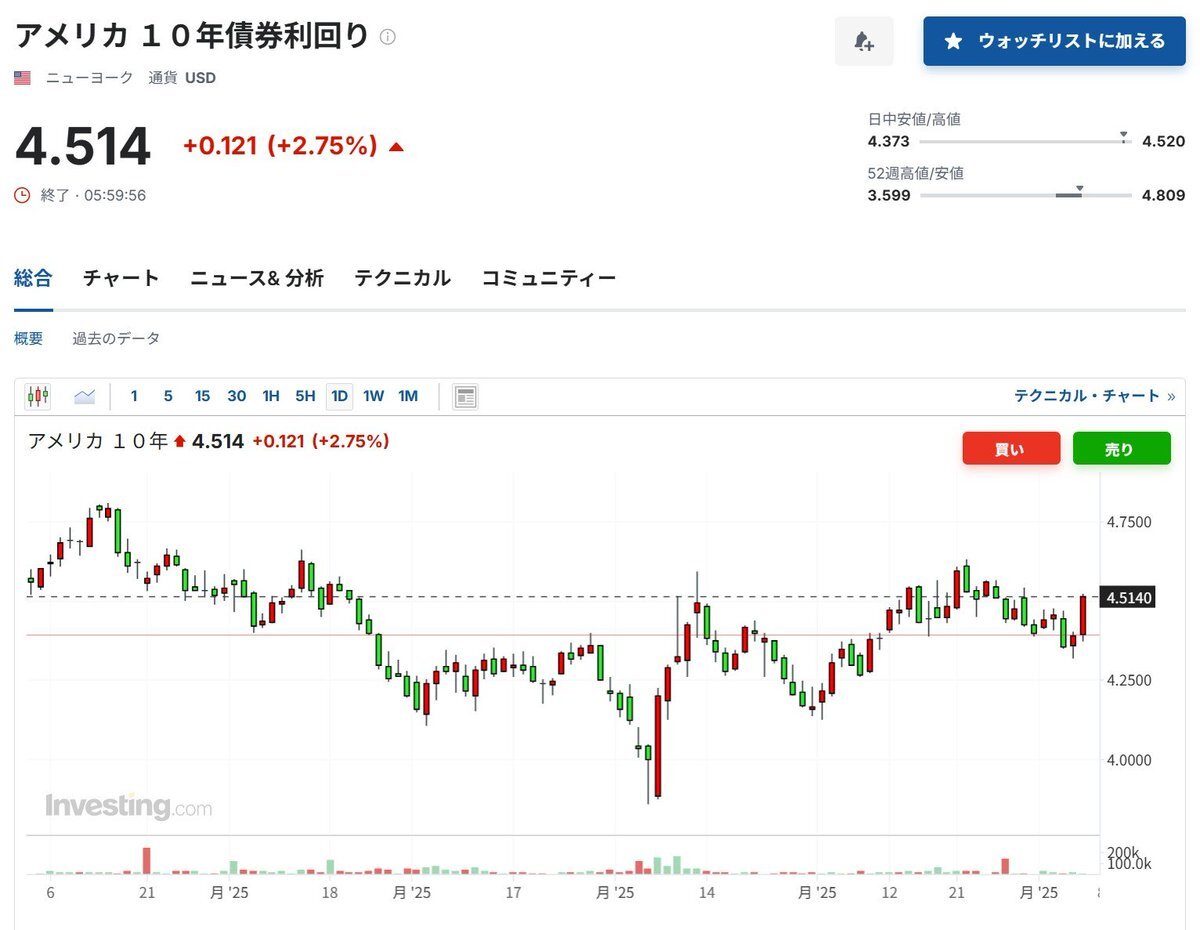Open 過去のデータ sub-tab

[x=116, y=338]
